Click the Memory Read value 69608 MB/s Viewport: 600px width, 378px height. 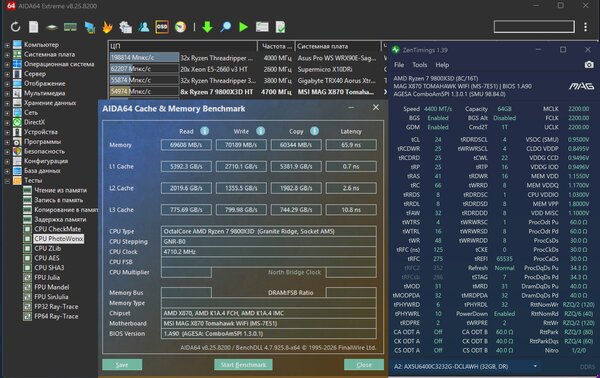coord(186,145)
